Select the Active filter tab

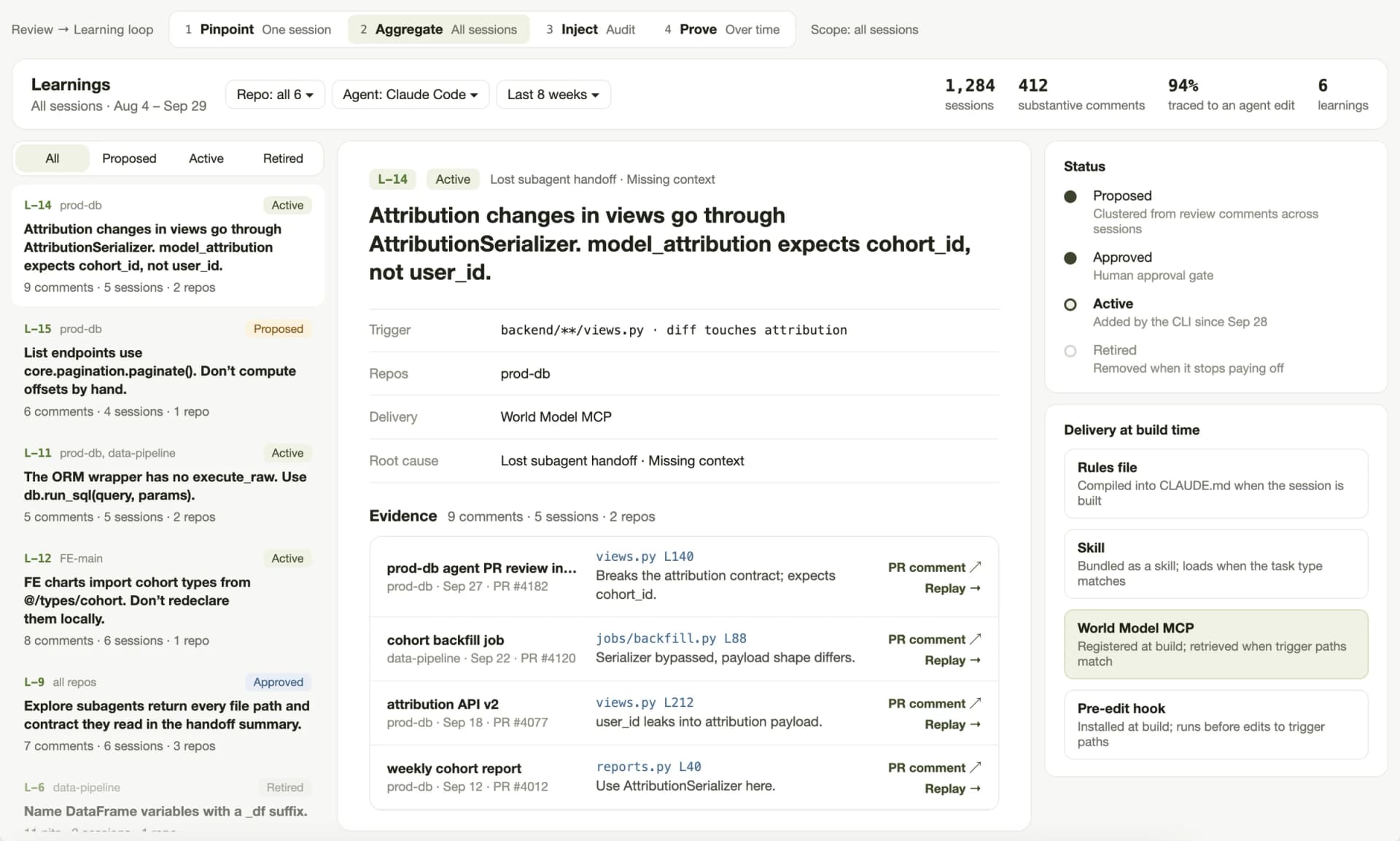[206, 158]
